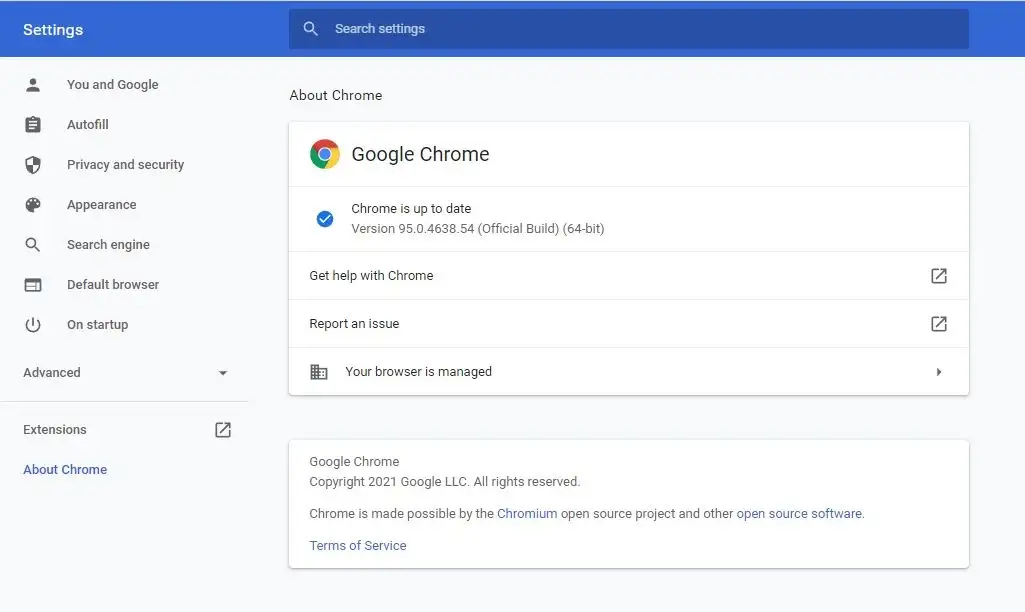Open Privacy and security section

[126, 165]
